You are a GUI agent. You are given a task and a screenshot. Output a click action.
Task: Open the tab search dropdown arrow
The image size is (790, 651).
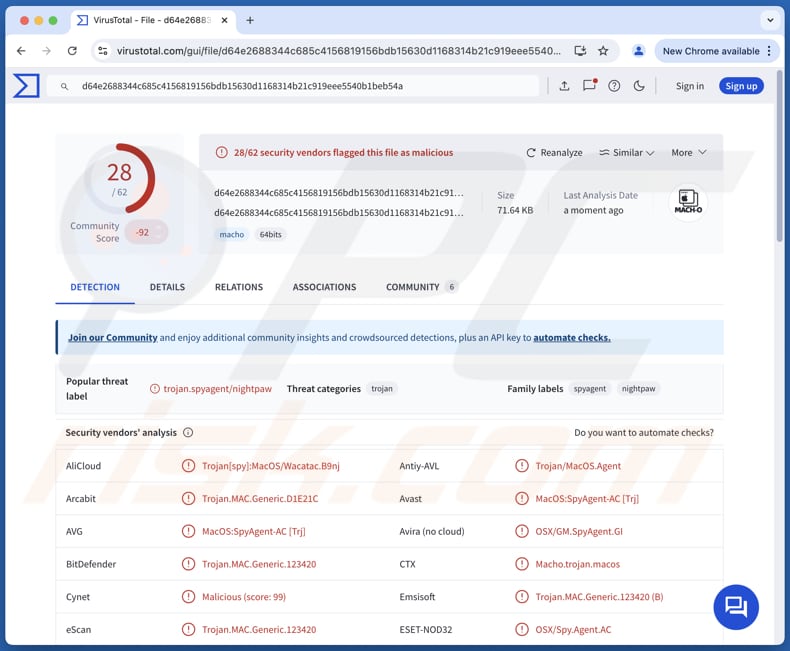[x=770, y=20]
